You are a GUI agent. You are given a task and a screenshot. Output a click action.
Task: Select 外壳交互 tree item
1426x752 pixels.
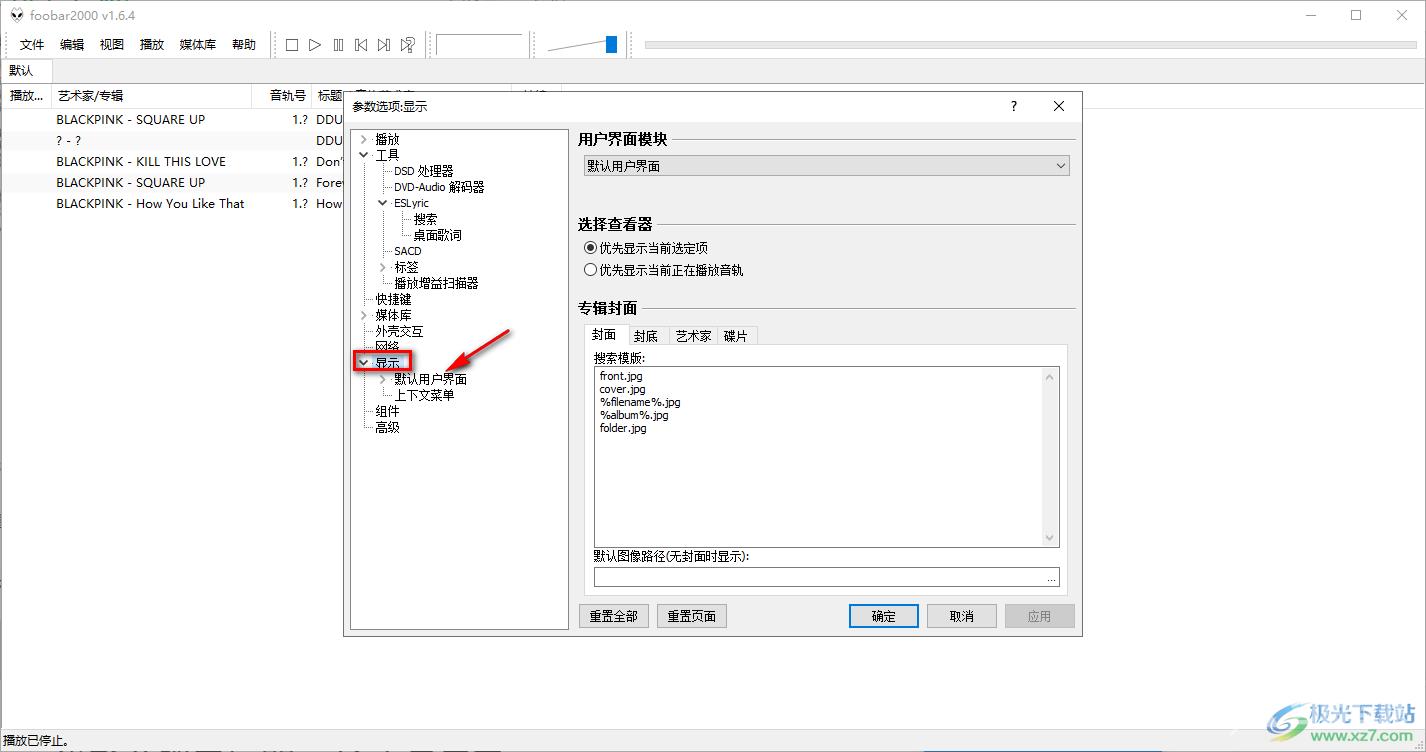[x=399, y=331]
